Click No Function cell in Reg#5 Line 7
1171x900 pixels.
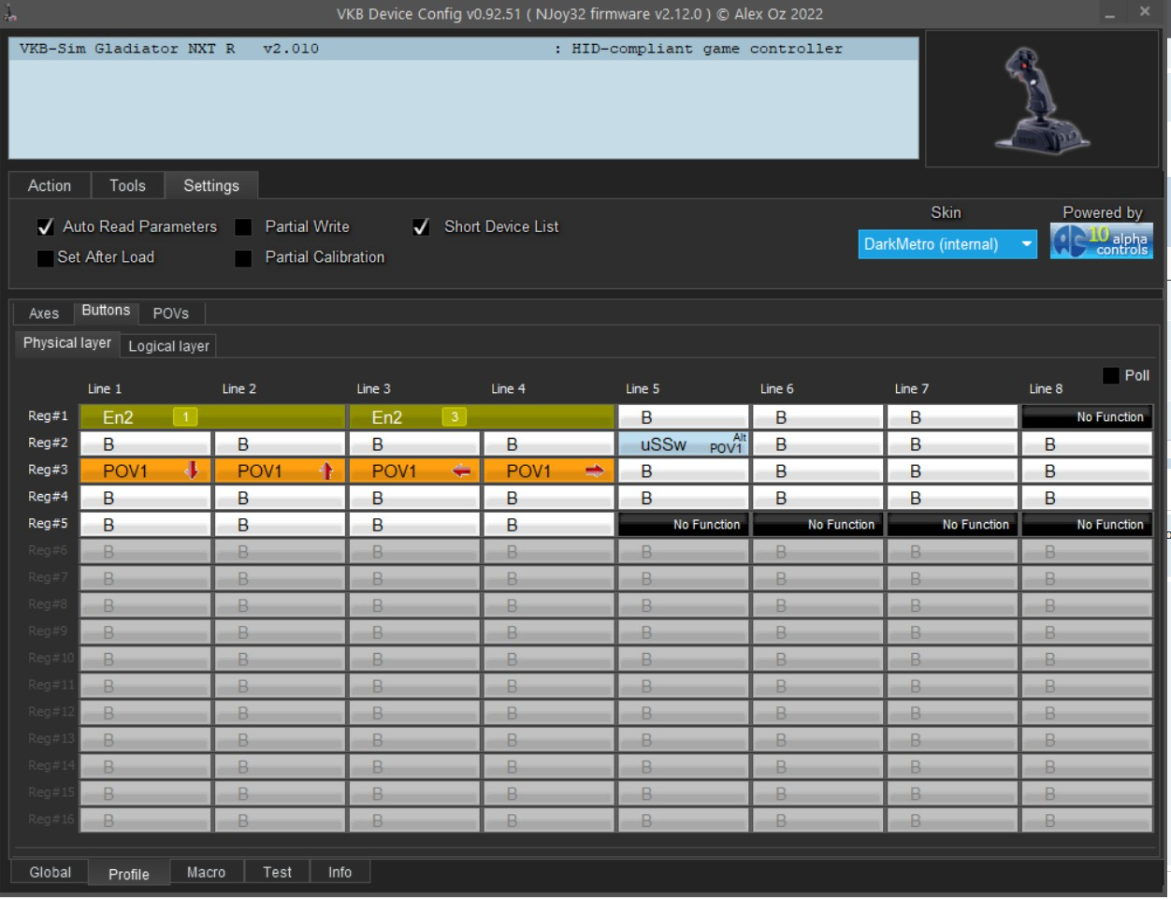tap(952, 524)
